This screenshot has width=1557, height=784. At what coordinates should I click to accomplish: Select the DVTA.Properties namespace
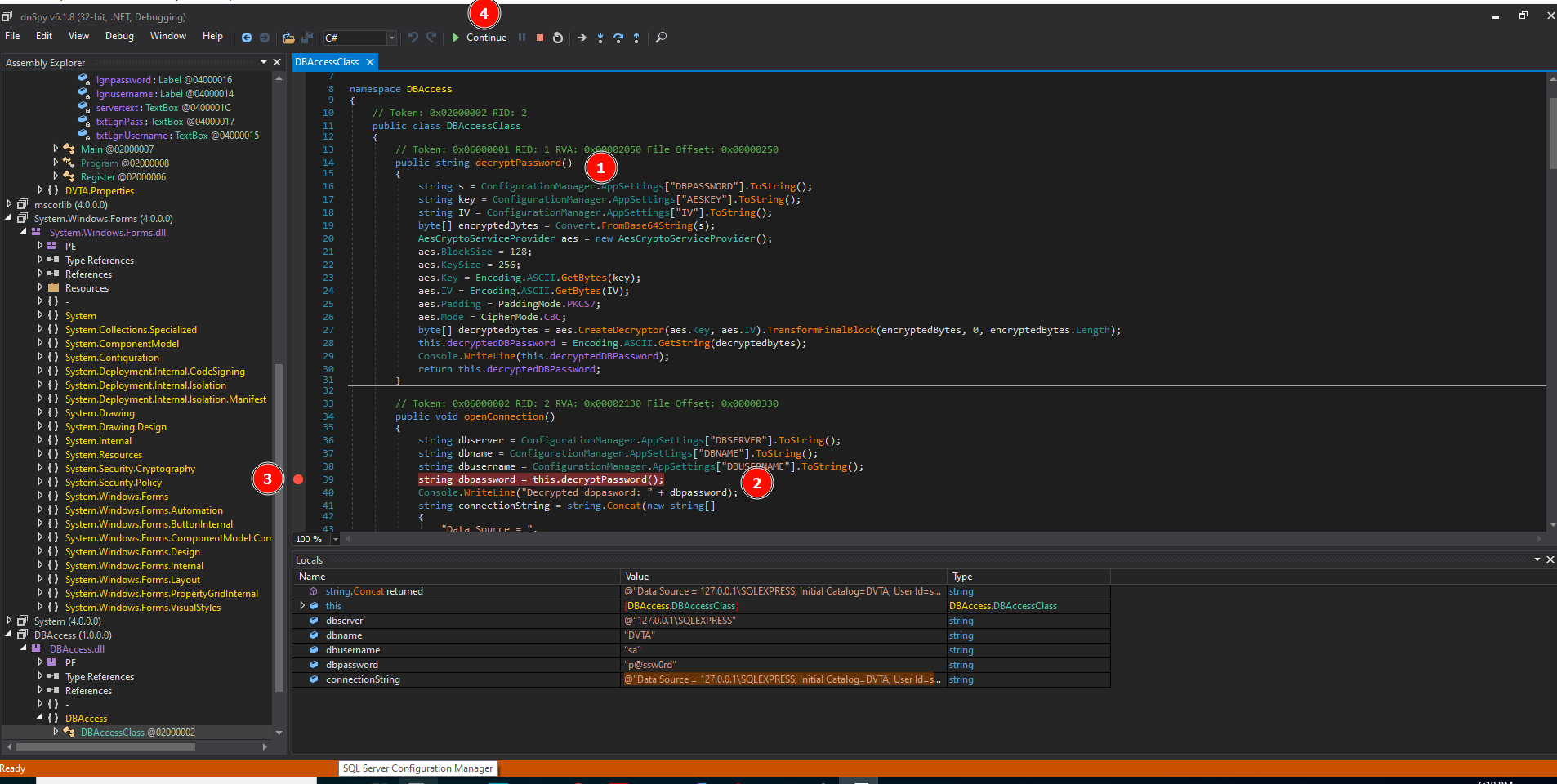(100, 191)
